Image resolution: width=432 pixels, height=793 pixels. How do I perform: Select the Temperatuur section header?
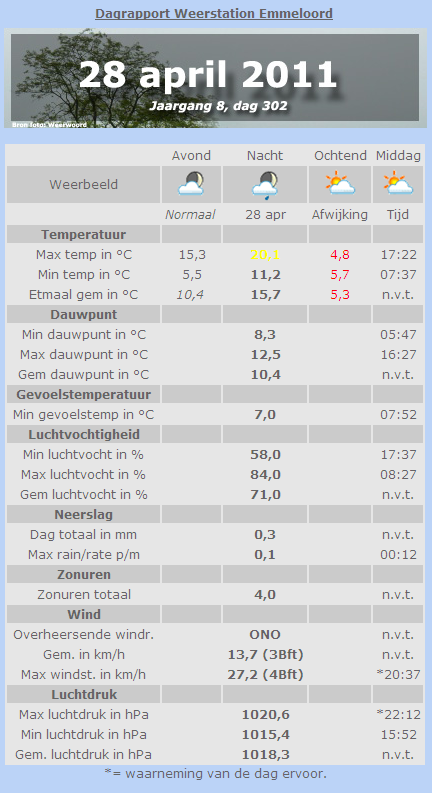(83, 235)
